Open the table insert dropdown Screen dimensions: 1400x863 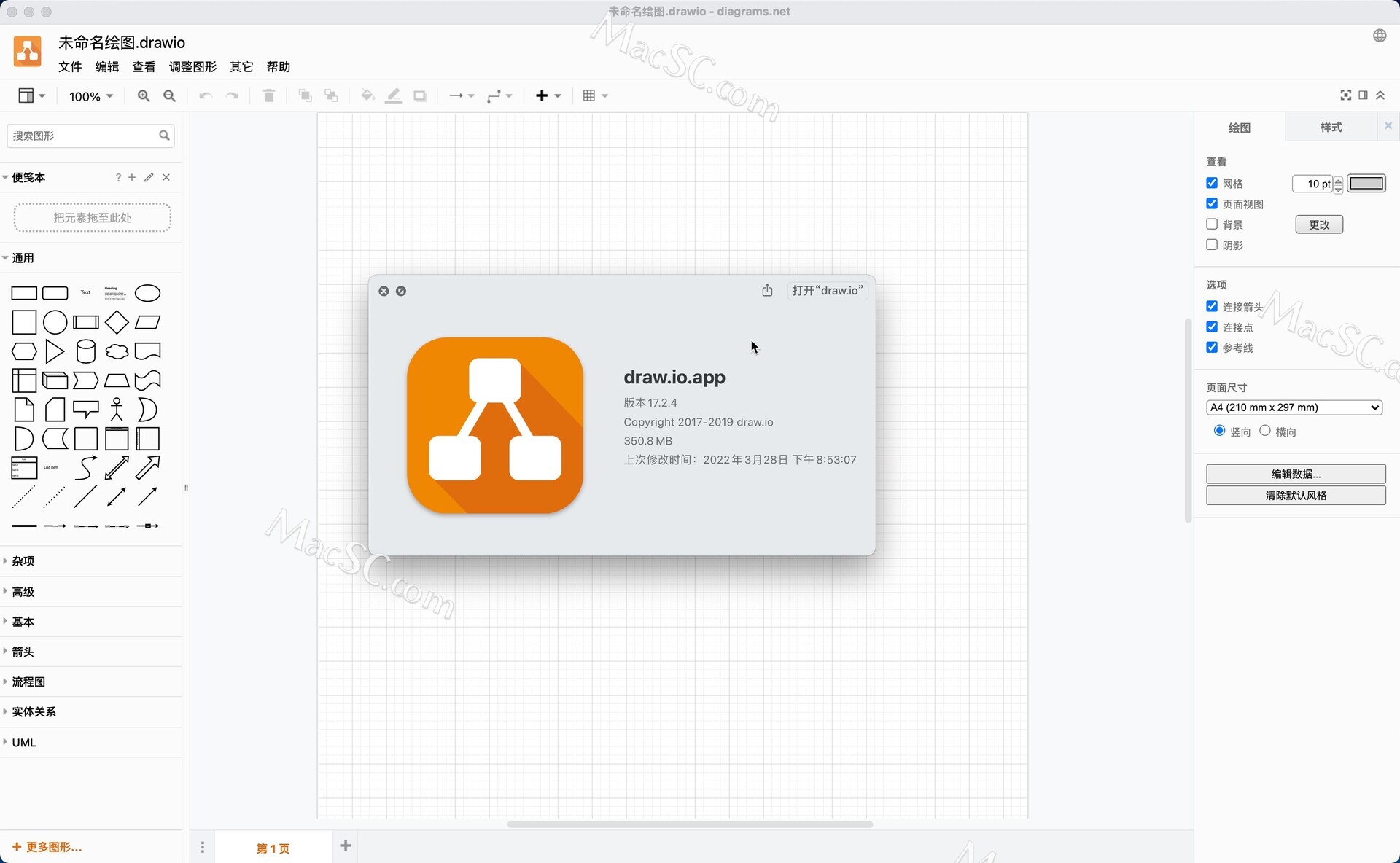pyautogui.click(x=596, y=95)
